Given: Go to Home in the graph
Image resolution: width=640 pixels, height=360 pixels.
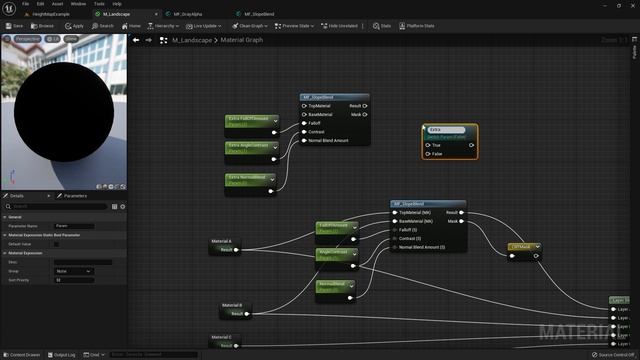Looking at the screenshot, I should pyautogui.click(x=131, y=26).
